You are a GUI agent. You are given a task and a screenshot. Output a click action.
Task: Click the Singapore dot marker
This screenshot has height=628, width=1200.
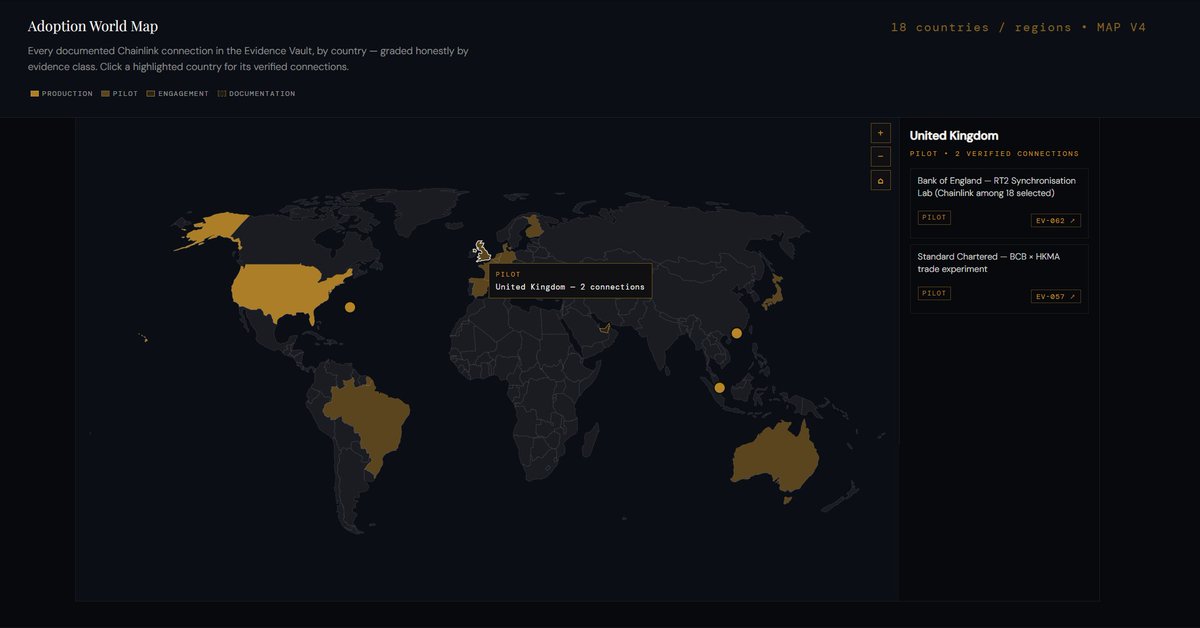pos(719,388)
